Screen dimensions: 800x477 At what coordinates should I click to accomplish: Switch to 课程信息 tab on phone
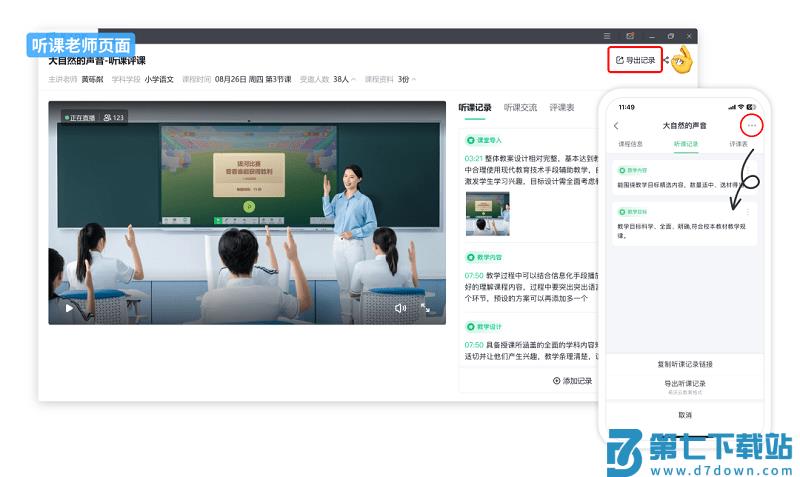pyautogui.click(x=631, y=144)
